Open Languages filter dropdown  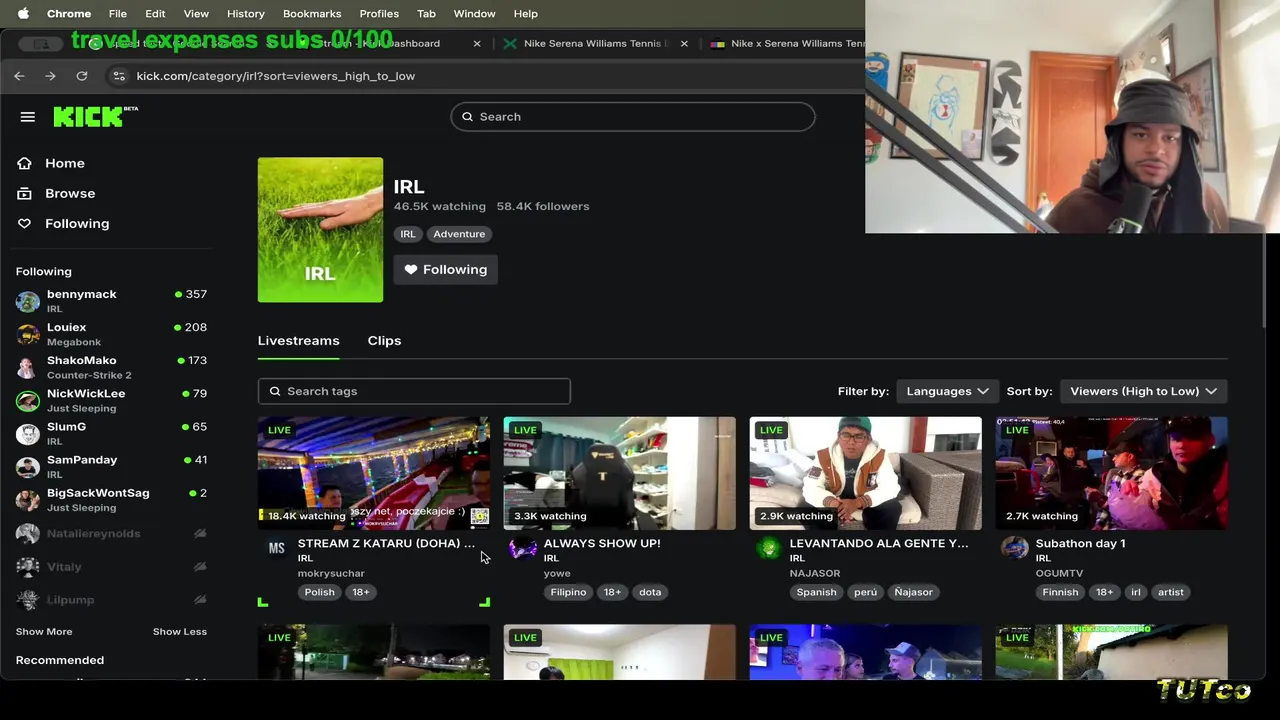click(946, 391)
